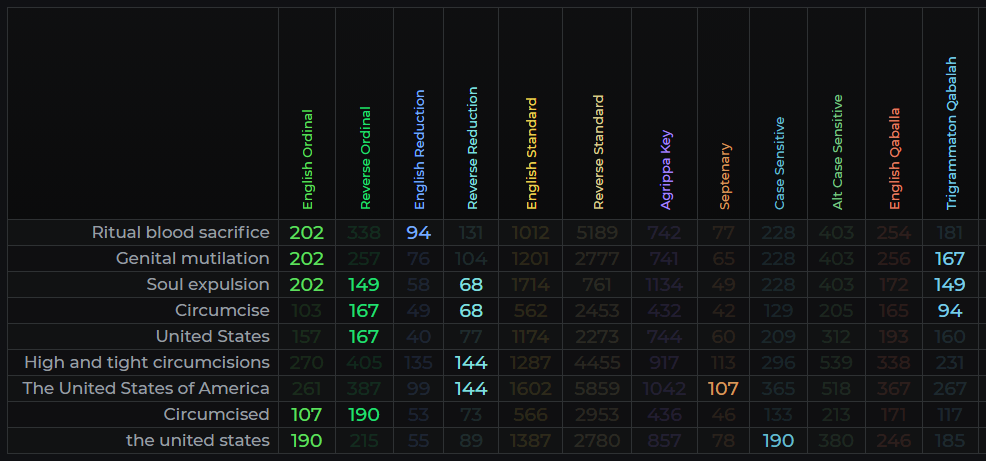Select the "Soul expulsion" phrase label
The width and height of the screenshot is (986, 461).
click(x=208, y=285)
